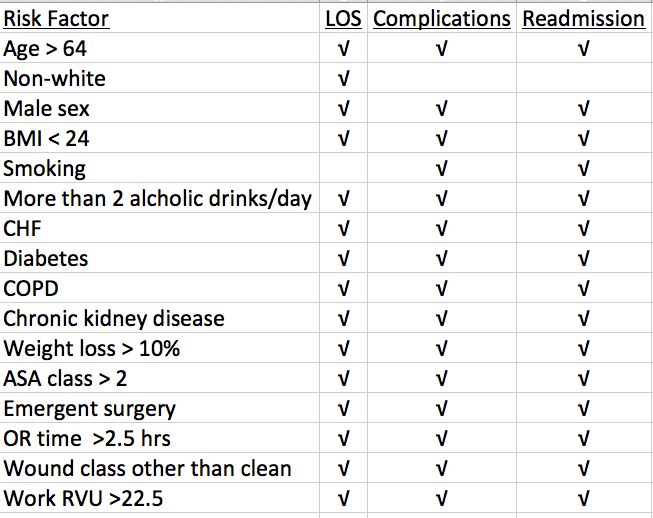
Task: Select Complications checkmark for BMI < 24
Action: click(441, 138)
